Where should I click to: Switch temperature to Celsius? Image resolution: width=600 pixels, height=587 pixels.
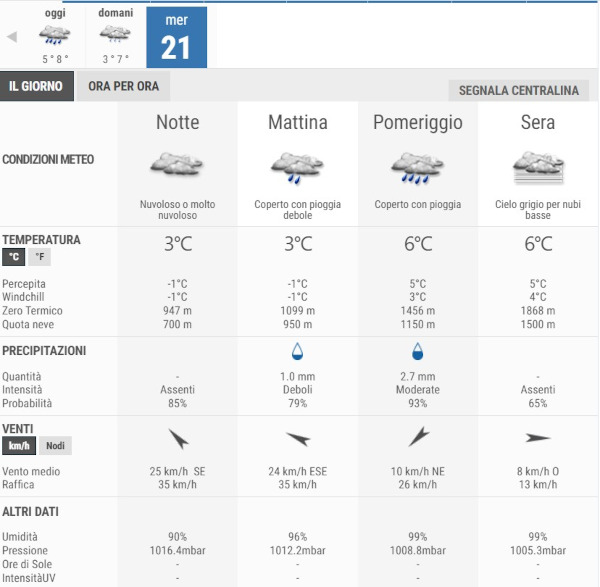tap(14, 257)
